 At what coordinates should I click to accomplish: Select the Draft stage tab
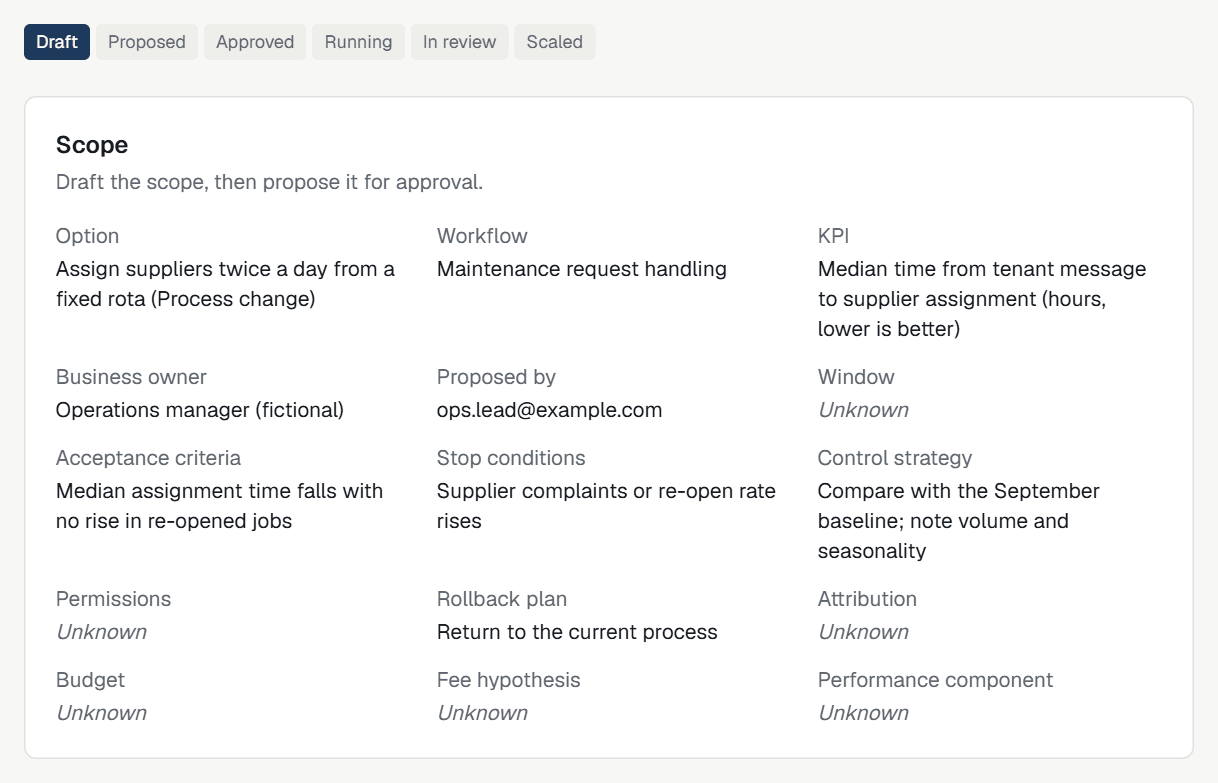tap(57, 42)
